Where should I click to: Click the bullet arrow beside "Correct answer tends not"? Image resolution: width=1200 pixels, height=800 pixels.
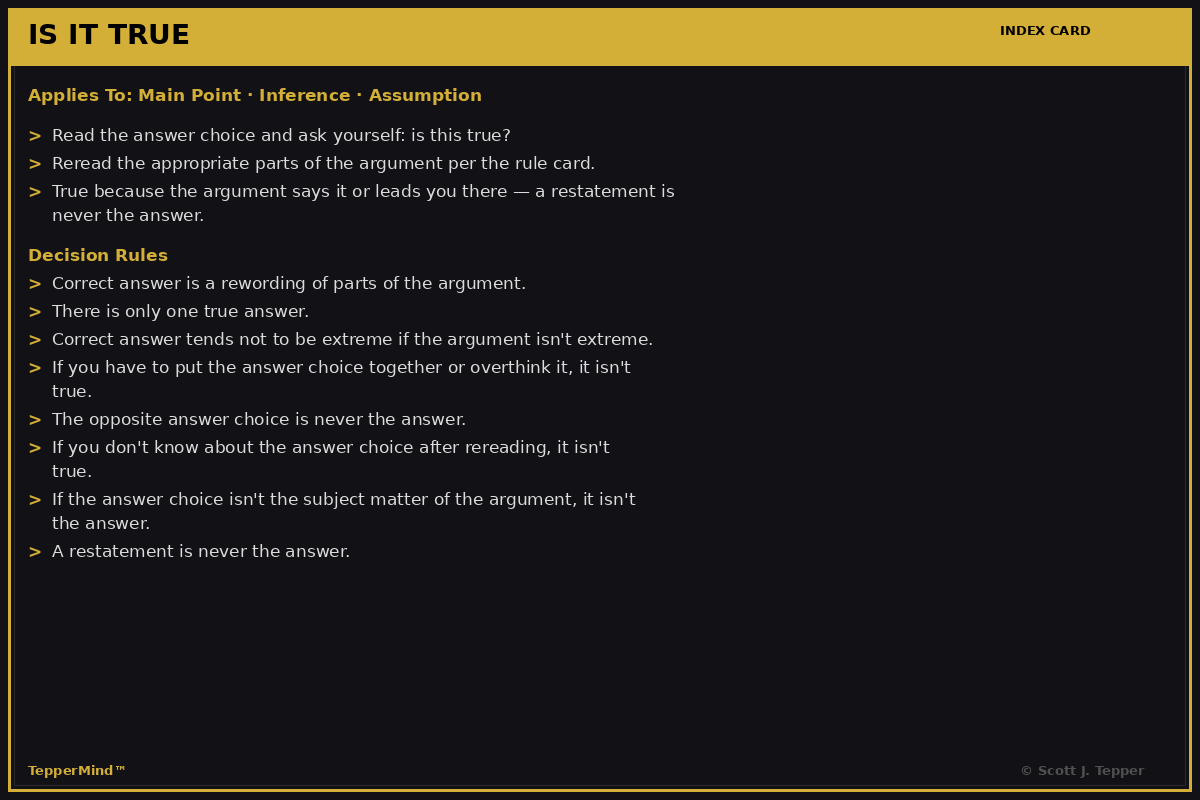click(35, 340)
